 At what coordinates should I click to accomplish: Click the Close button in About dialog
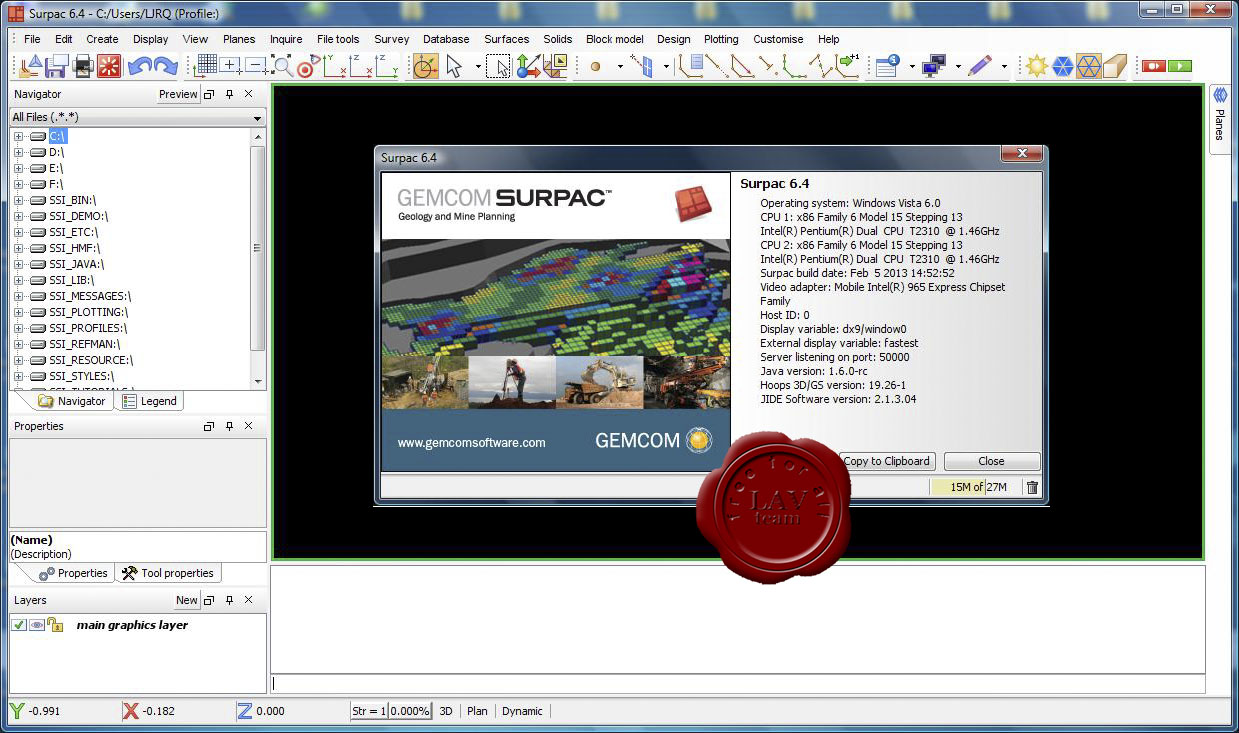991,461
